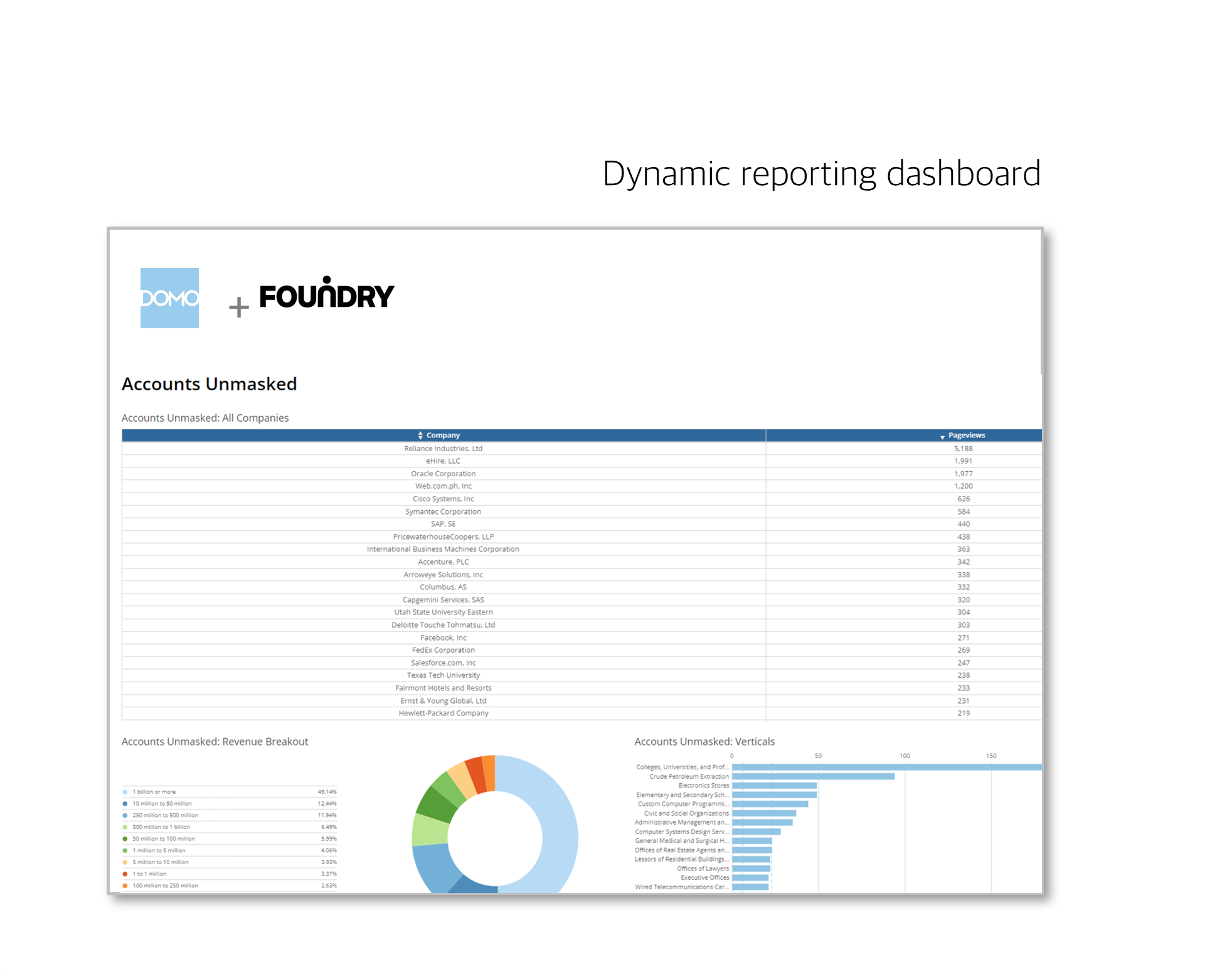Click the 1,991 pageviews value

click(x=964, y=461)
